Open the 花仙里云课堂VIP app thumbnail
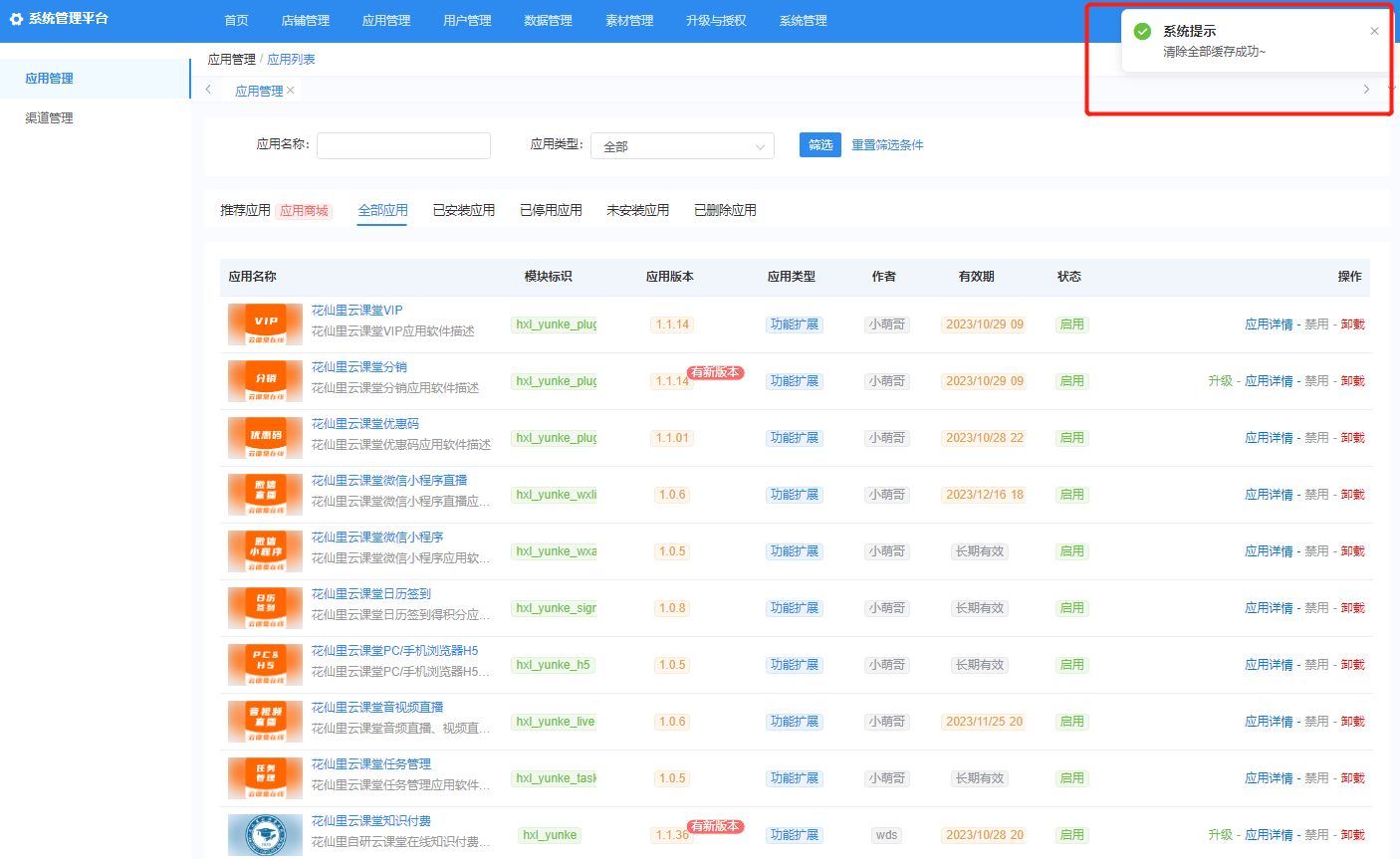This screenshot has width=1400, height=859. pyautogui.click(x=265, y=324)
